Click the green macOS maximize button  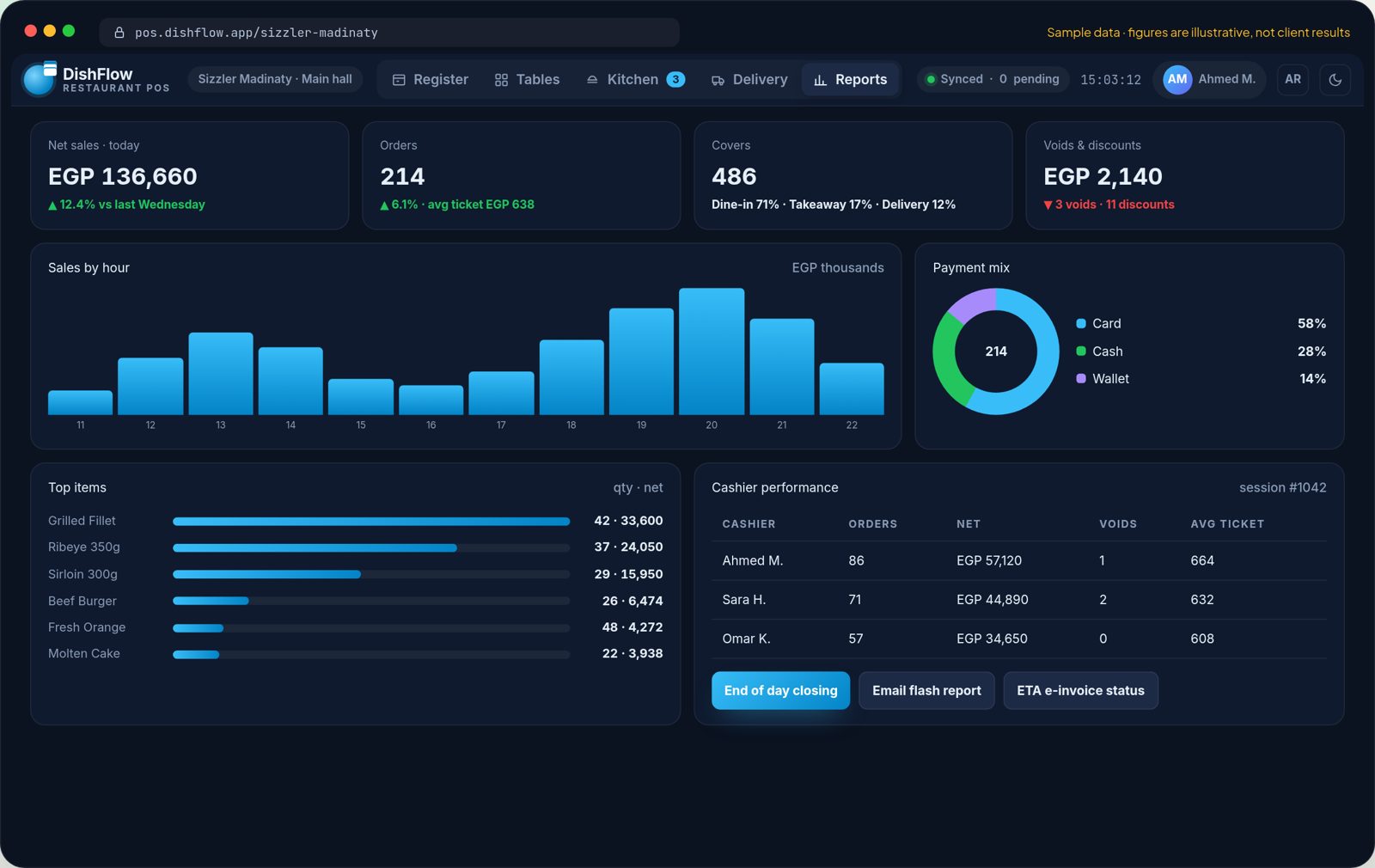[69, 31]
